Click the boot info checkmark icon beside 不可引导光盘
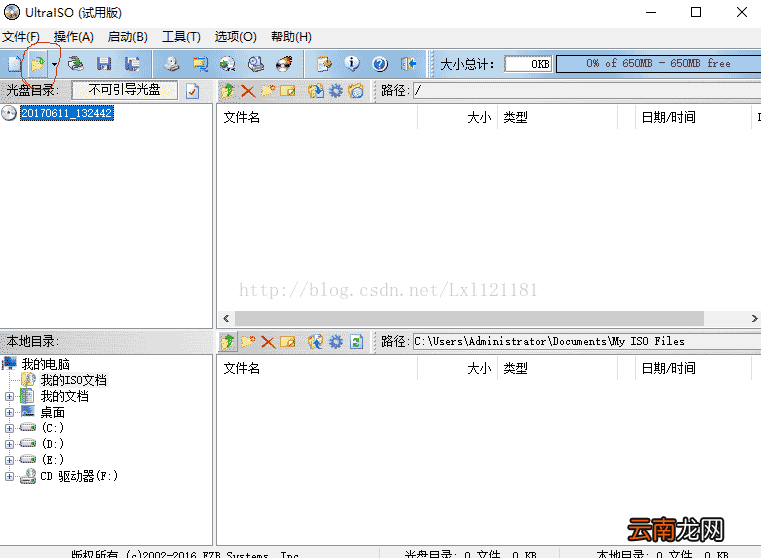 click(193, 91)
